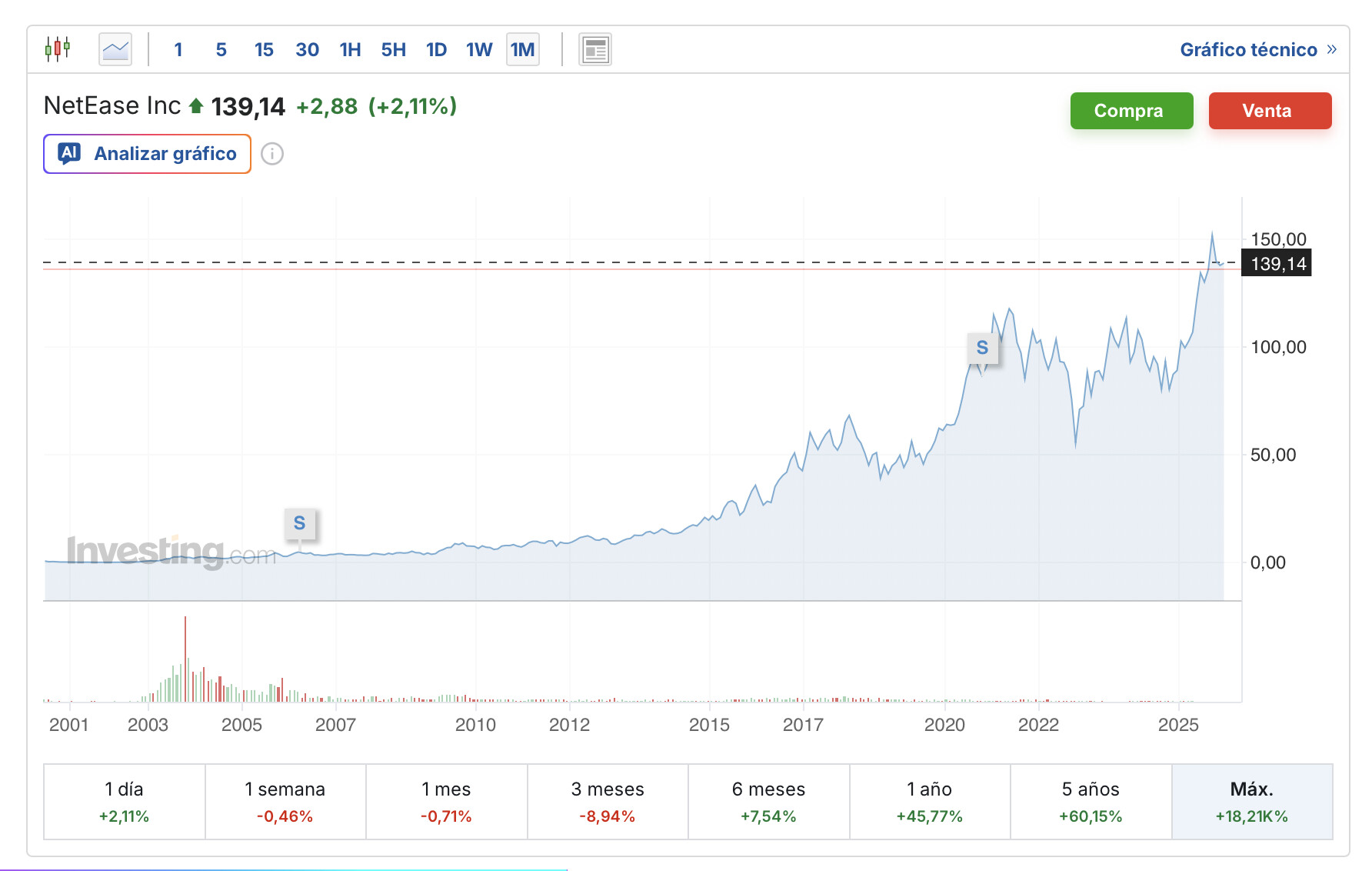The image size is (1372, 871).
Task: Switch to the Máx. range tab
Action: coord(1251,801)
